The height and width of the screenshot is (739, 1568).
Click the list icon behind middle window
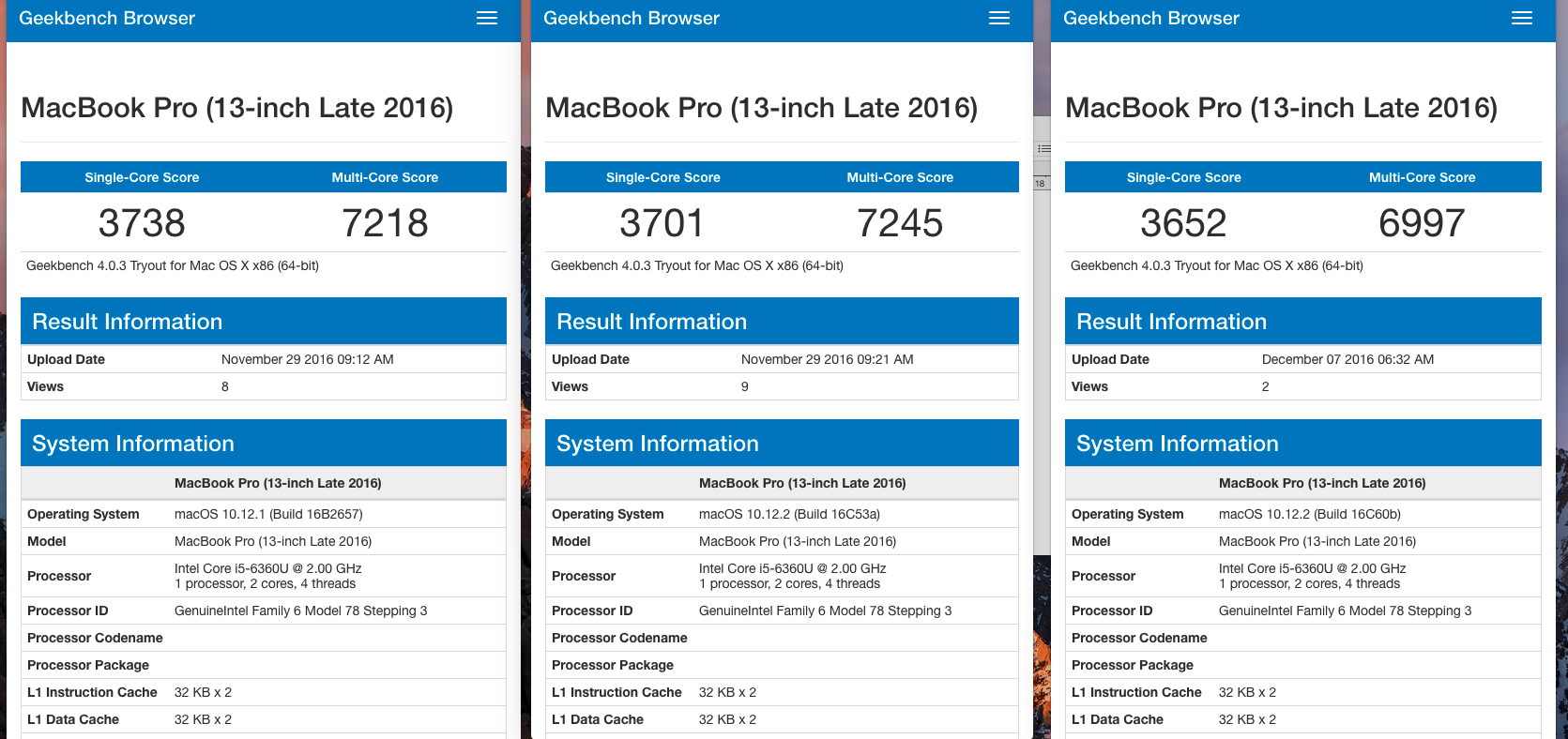[1043, 148]
